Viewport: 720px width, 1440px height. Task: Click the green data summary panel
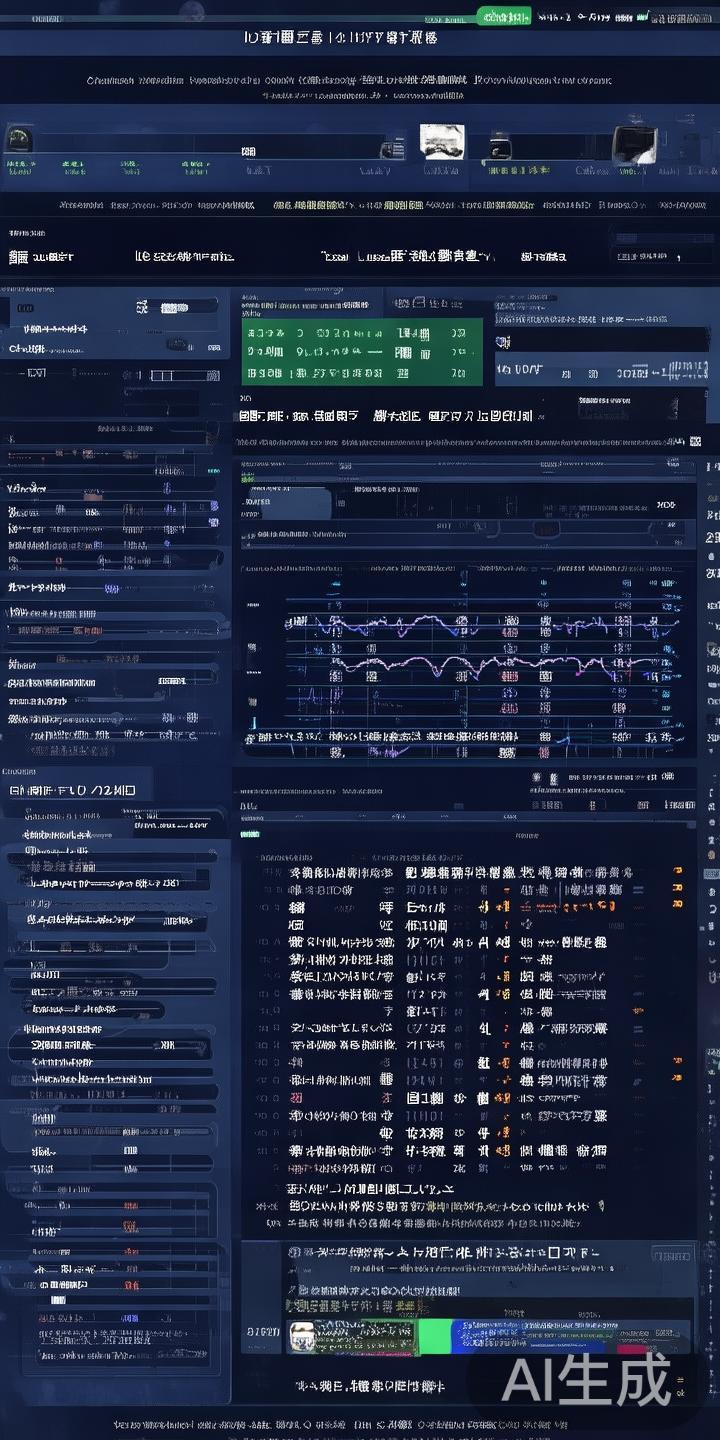click(362, 352)
